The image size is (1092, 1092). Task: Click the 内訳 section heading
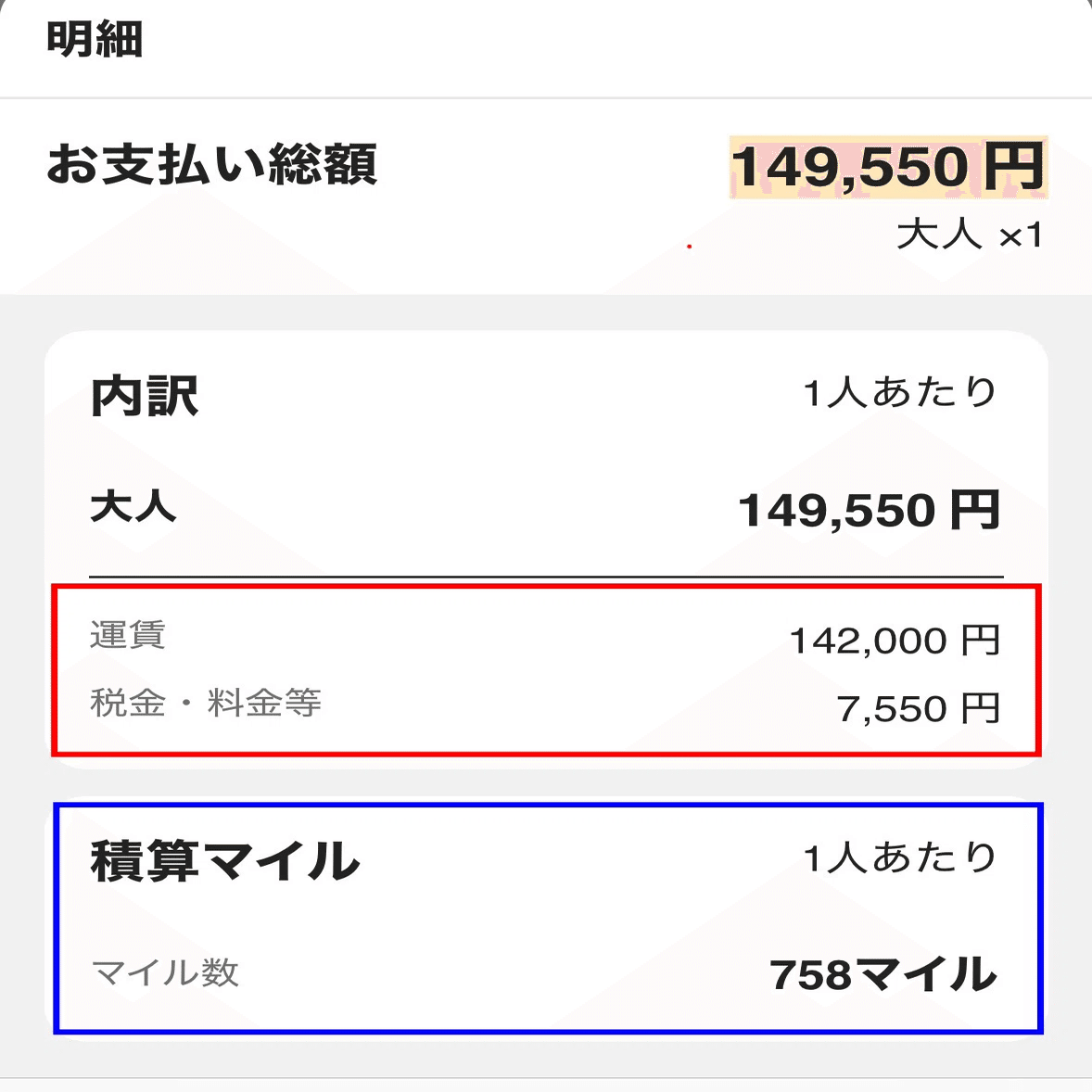click(145, 396)
